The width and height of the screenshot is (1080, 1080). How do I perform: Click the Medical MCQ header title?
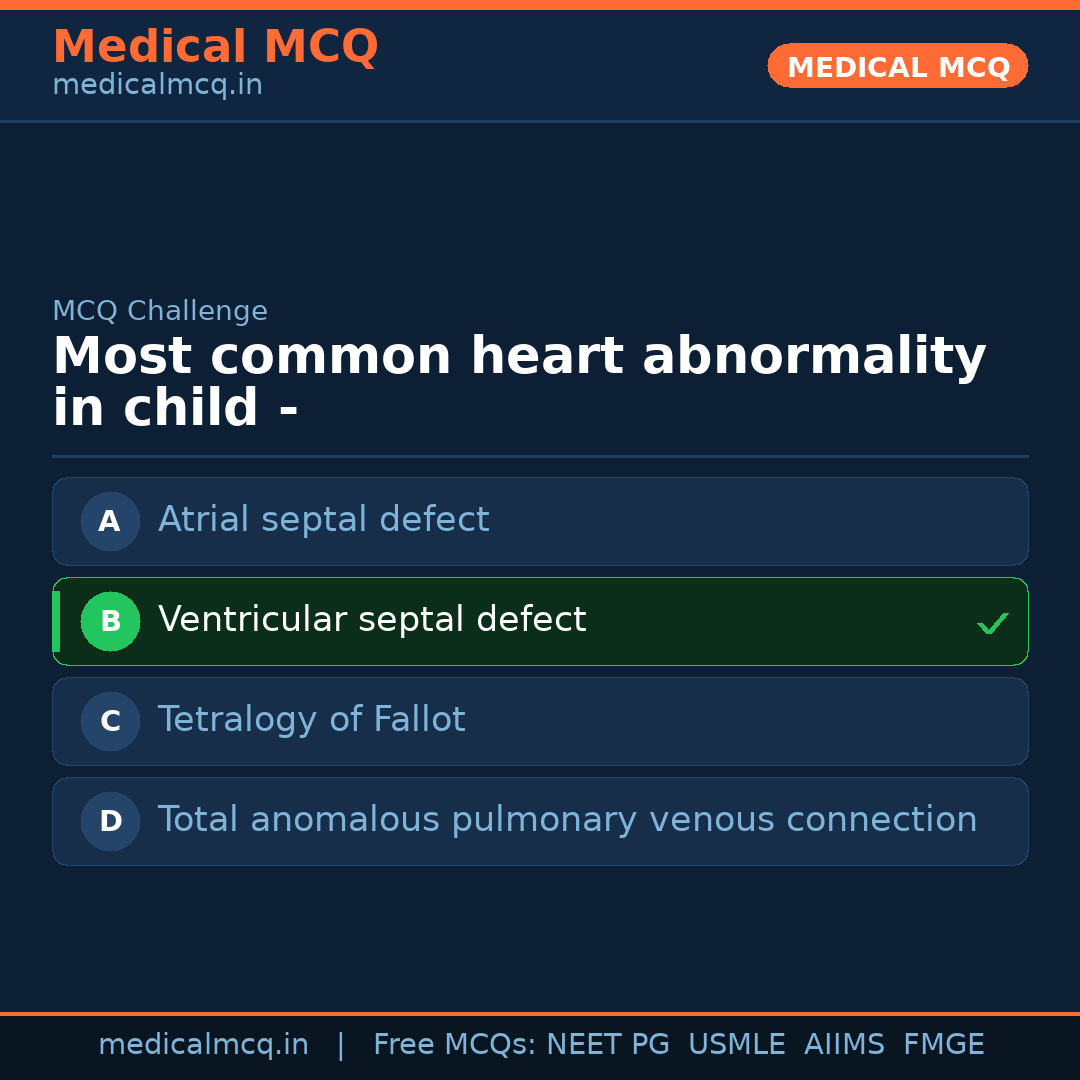click(x=215, y=46)
